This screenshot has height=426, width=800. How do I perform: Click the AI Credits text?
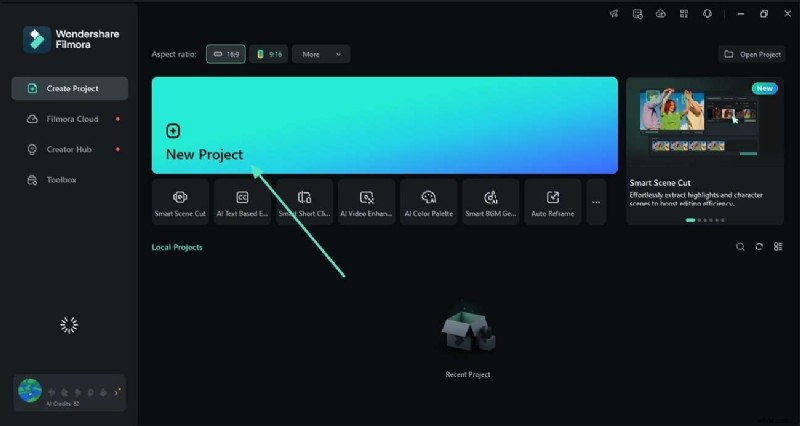coord(64,404)
